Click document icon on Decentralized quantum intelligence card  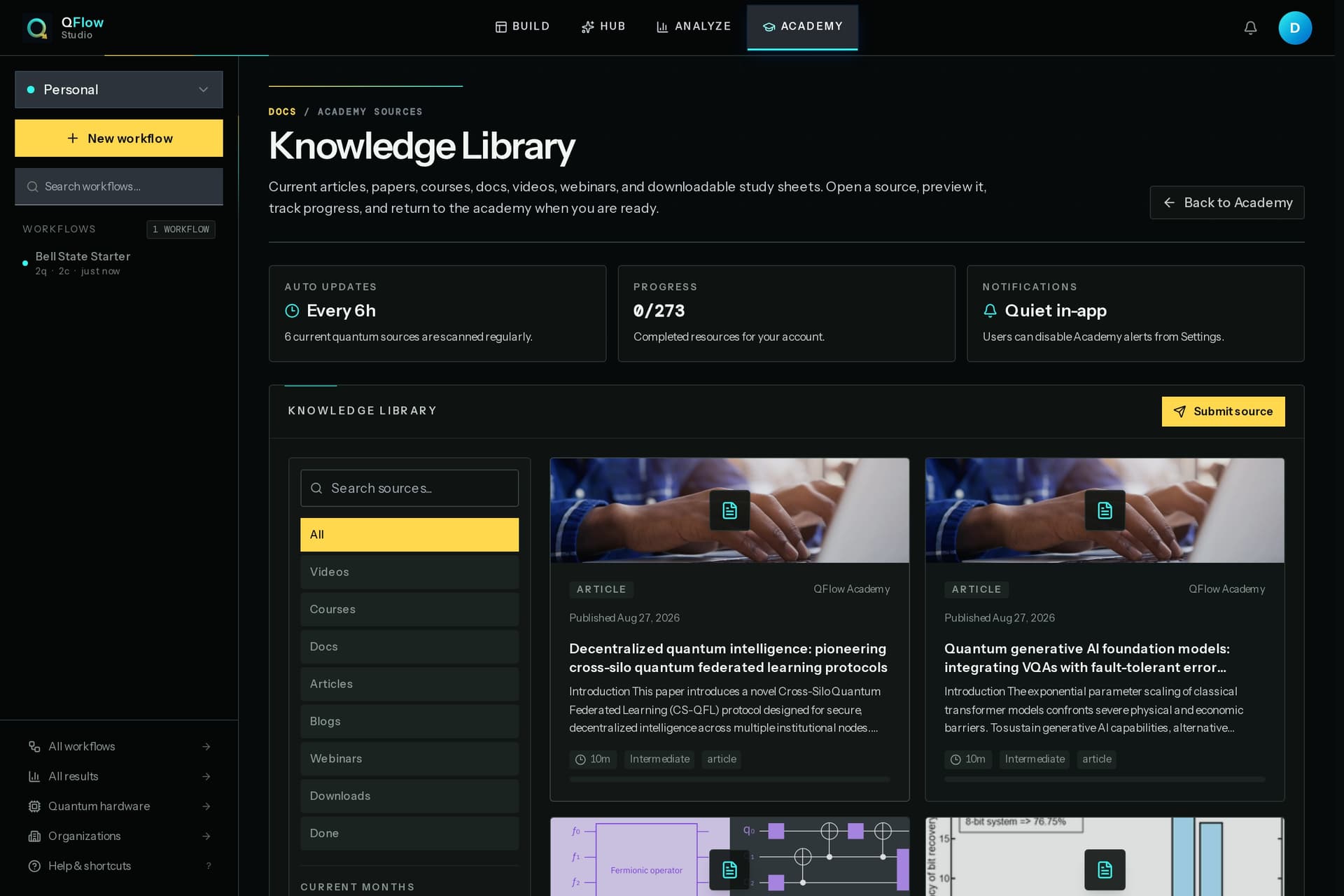coord(729,510)
